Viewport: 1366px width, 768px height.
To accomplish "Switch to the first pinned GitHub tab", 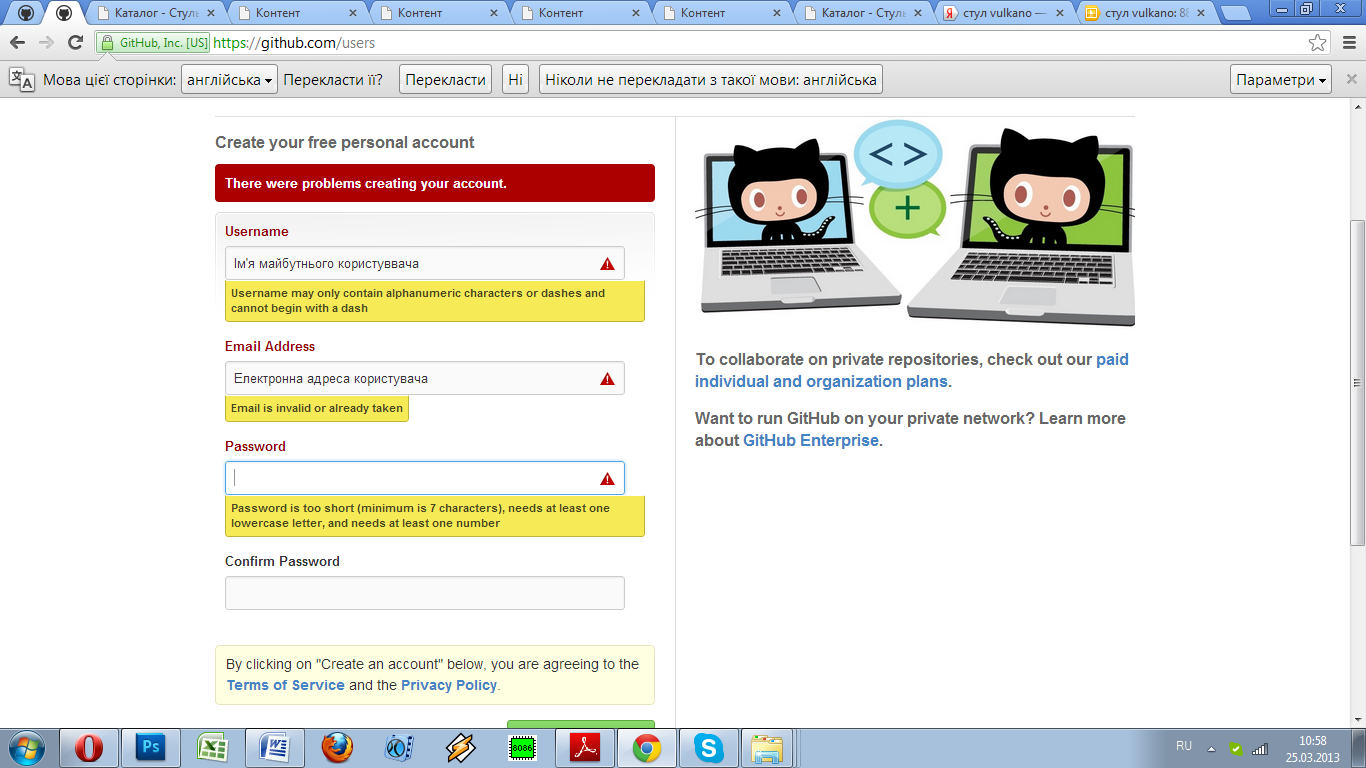I will point(27,13).
